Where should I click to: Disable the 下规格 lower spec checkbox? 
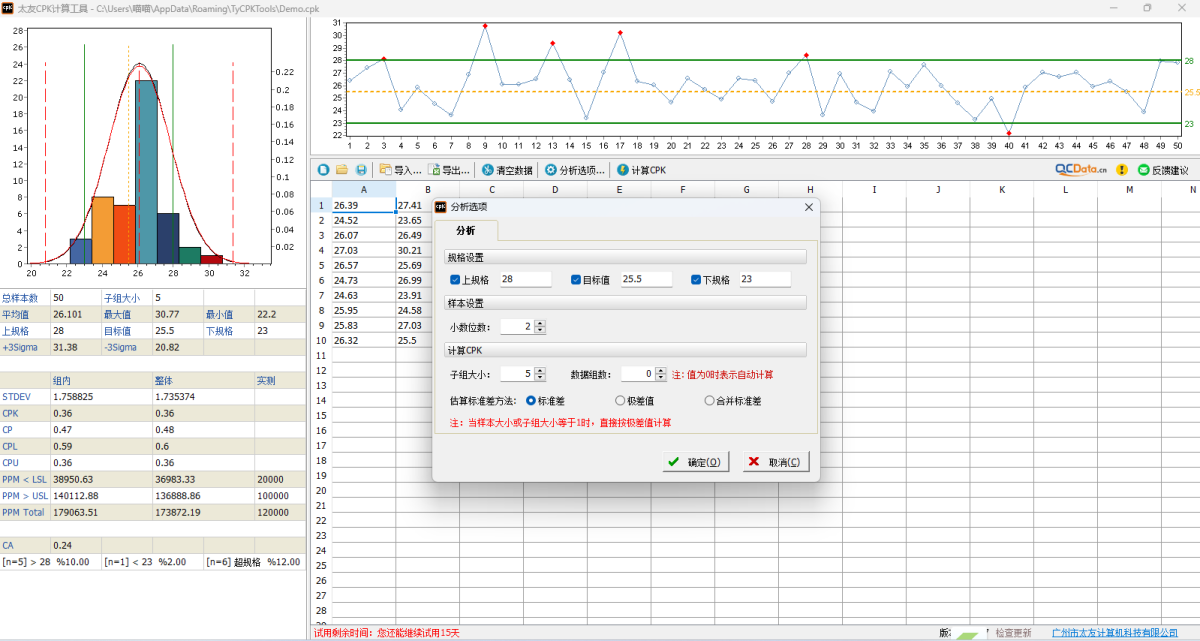(x=696, y=280)
